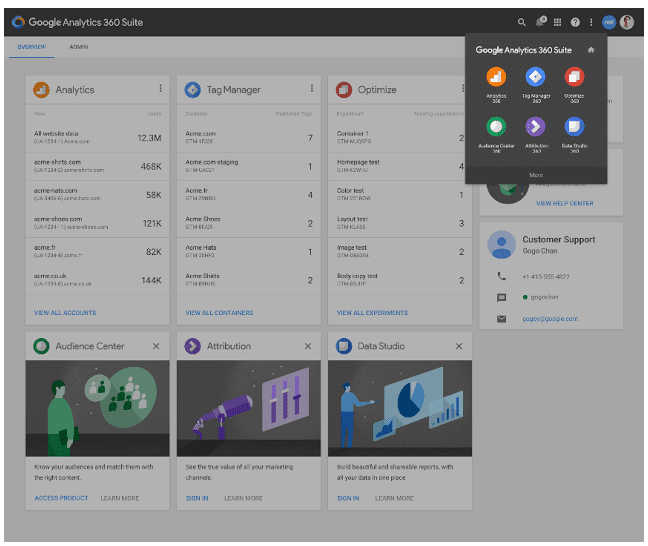
Task: Click the View All Accounts link
Action: tap(65, 313)
